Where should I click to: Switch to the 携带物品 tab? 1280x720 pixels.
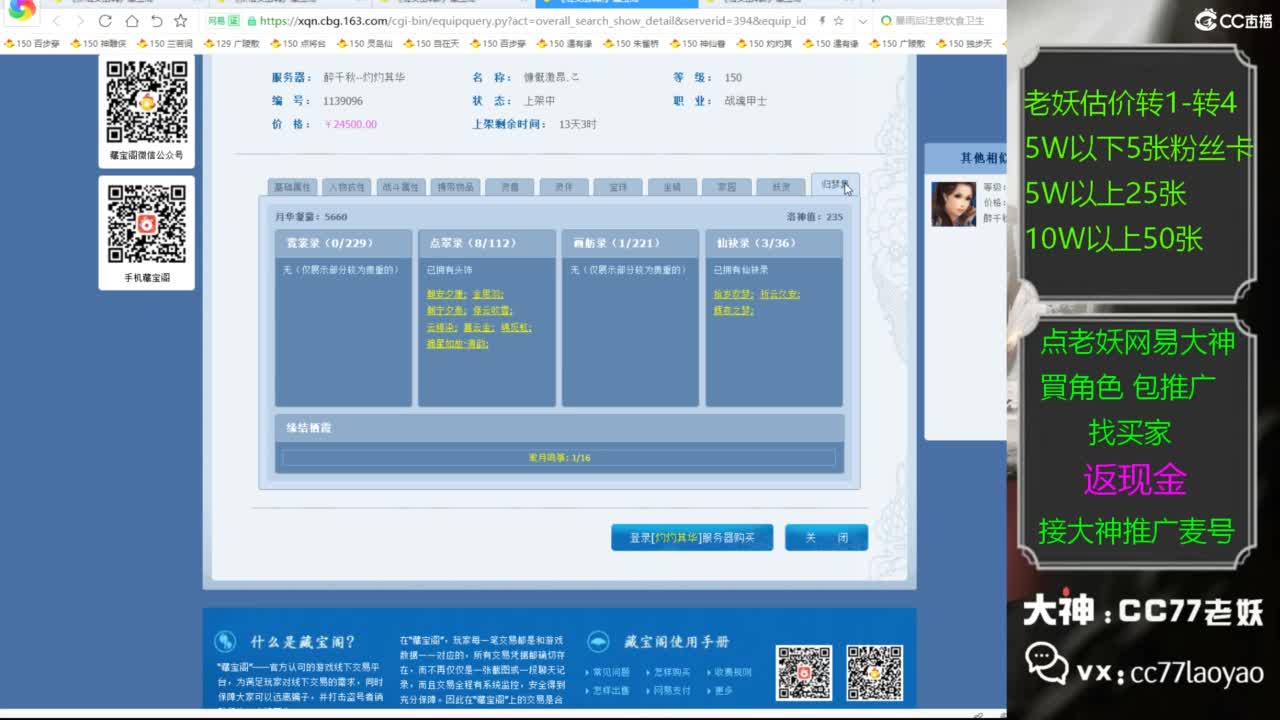pos(455,187)
